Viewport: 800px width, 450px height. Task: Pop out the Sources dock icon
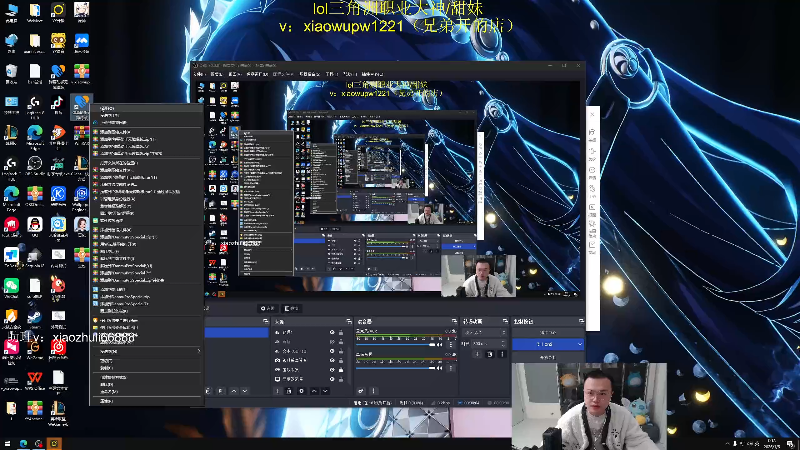[x=348, y=321]
